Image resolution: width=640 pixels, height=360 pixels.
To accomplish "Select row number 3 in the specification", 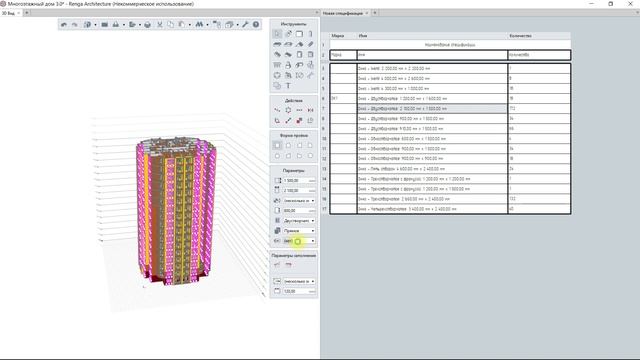I will (x=324, y=69).
